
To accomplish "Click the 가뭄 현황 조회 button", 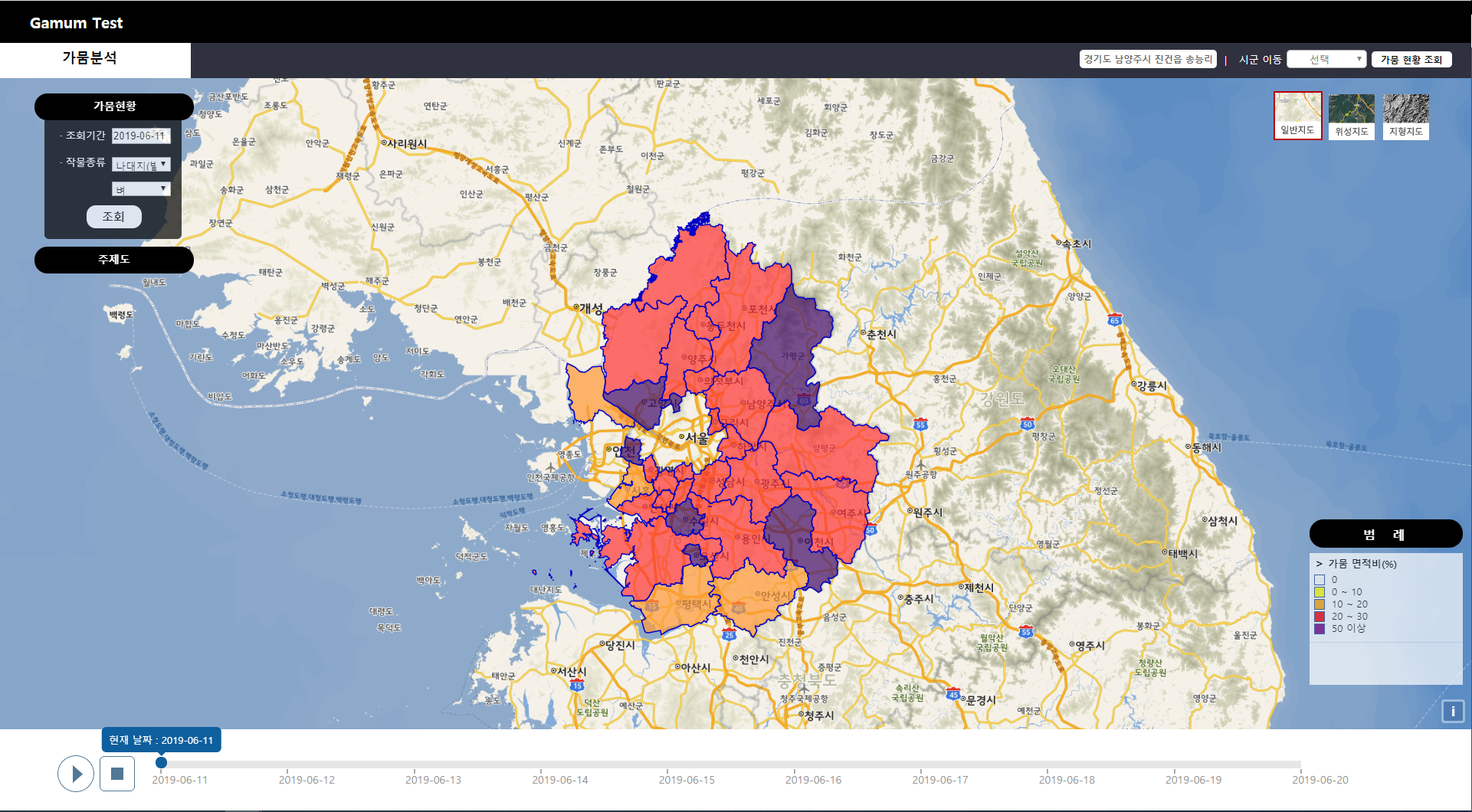I will (1411, 59).
